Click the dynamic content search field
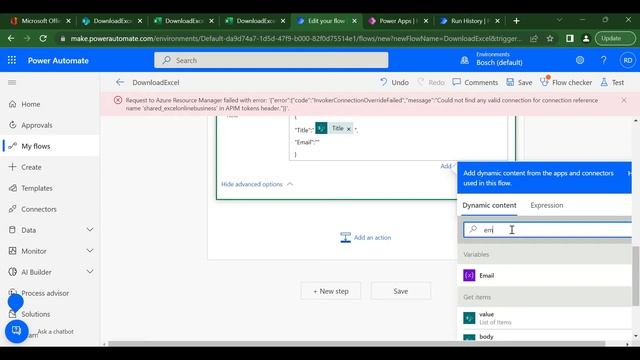The image size is (640, 360). (547, 230)
